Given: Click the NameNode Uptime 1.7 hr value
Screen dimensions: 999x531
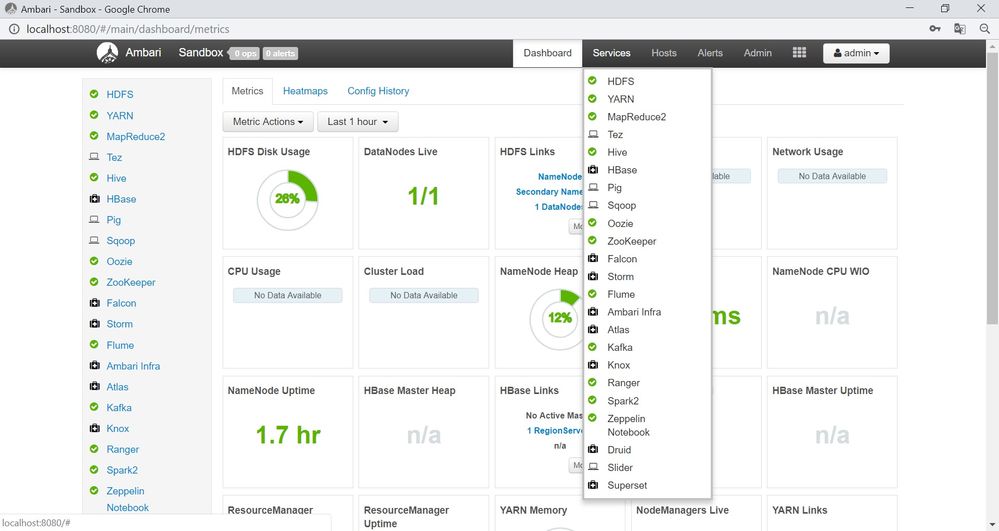Looking at the screenshot, I should coord(288,435).
